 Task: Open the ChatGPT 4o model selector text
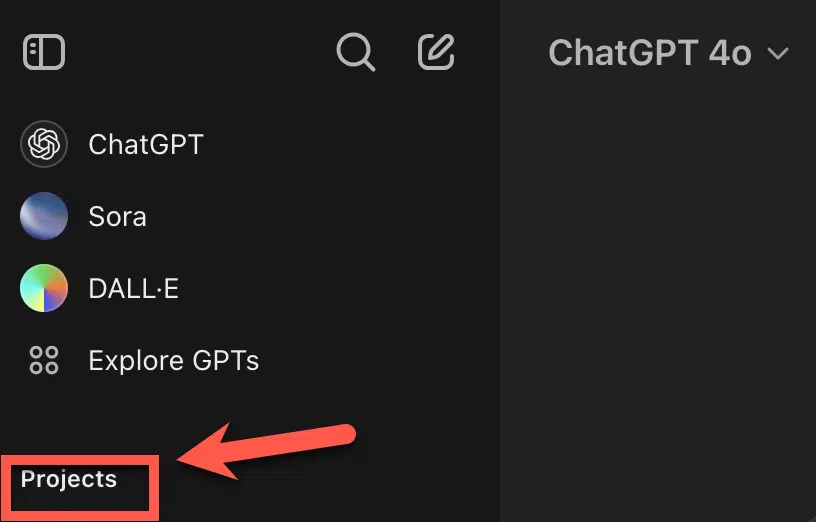[x=649, y=53]
